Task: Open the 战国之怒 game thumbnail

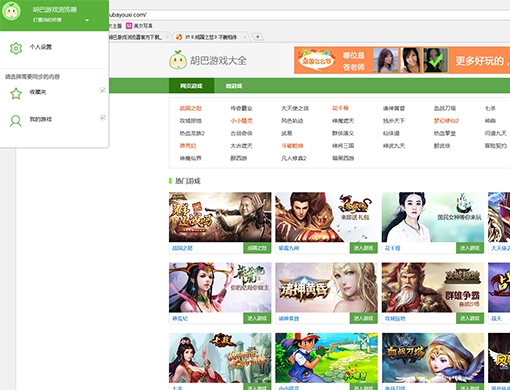Action: coord(220,217)
